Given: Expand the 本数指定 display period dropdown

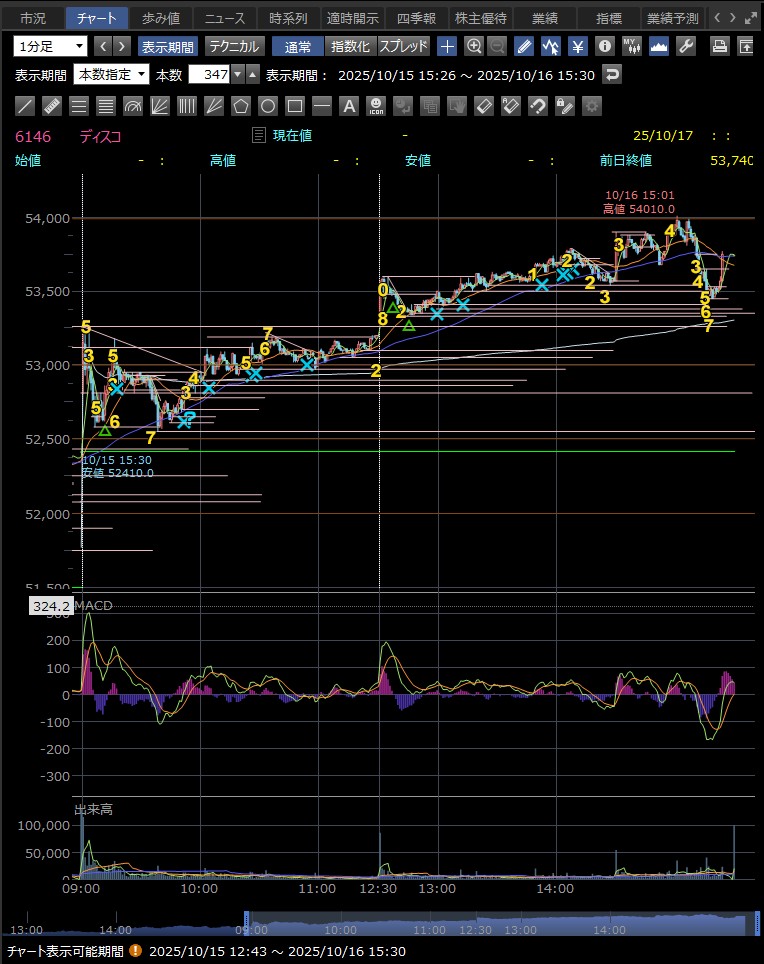Looking at the screenshot, I should pos(111,75).
